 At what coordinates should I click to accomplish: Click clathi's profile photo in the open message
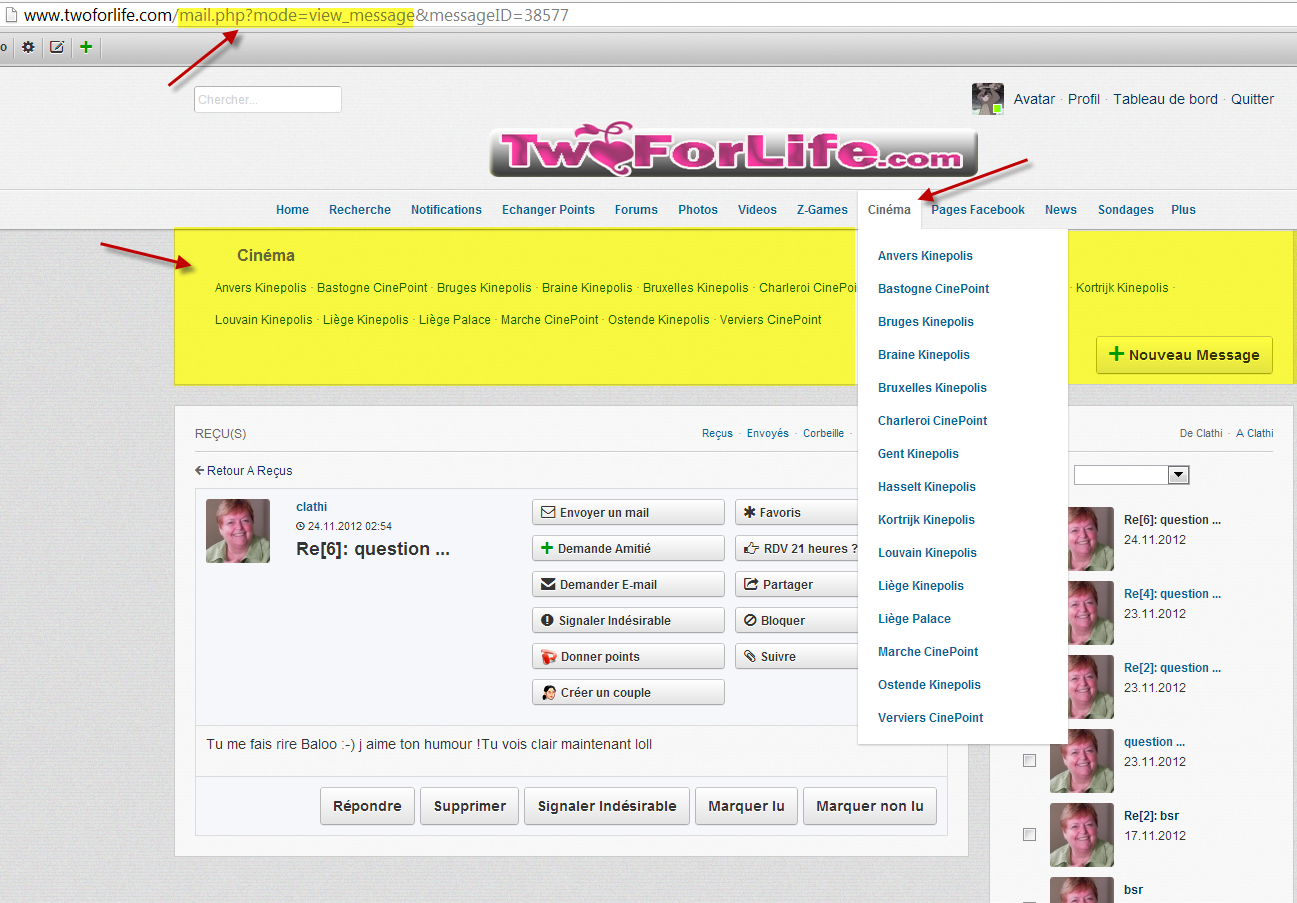pyautogui.click(x=238, y=531)
